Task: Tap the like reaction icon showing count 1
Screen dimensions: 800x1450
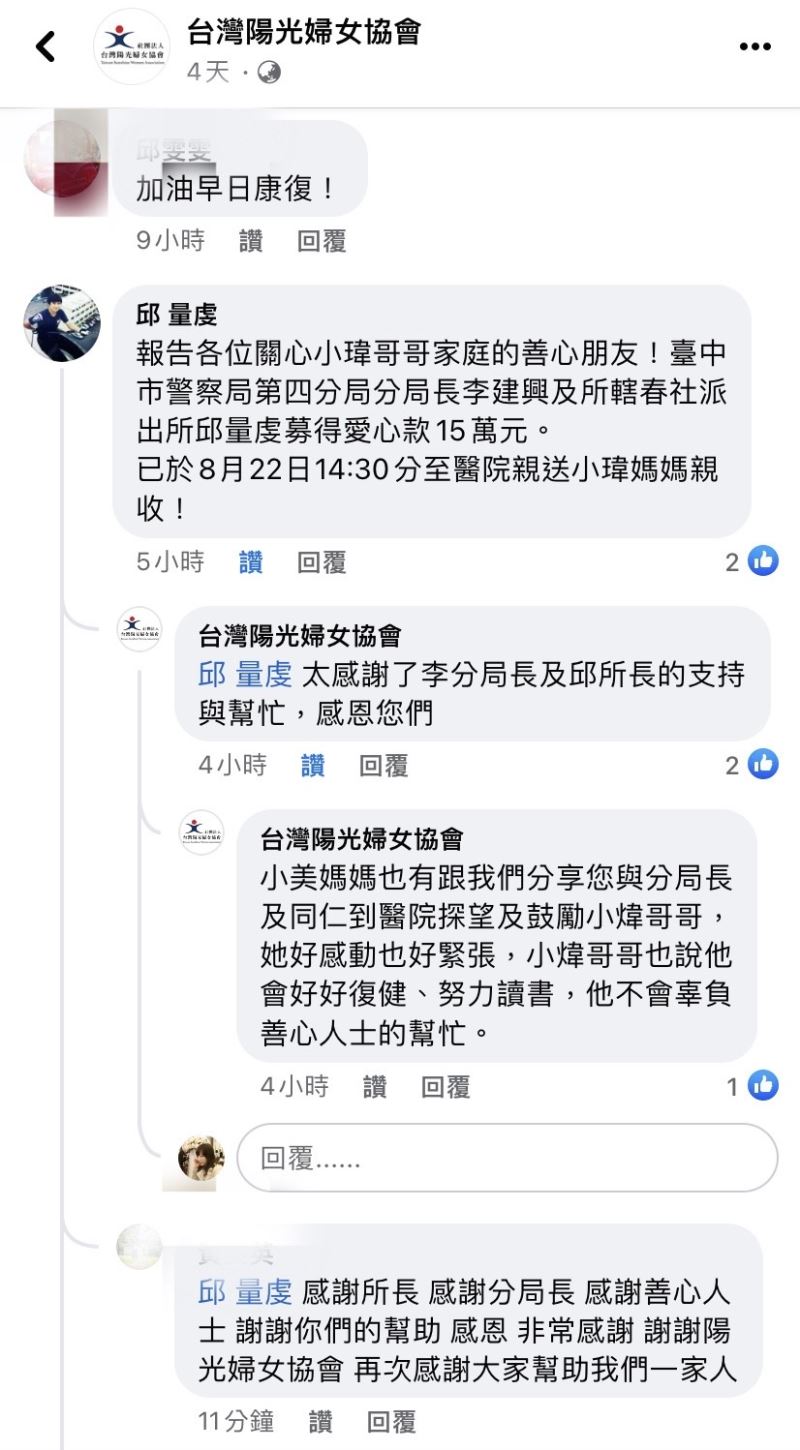Action: pos(762,1086)
